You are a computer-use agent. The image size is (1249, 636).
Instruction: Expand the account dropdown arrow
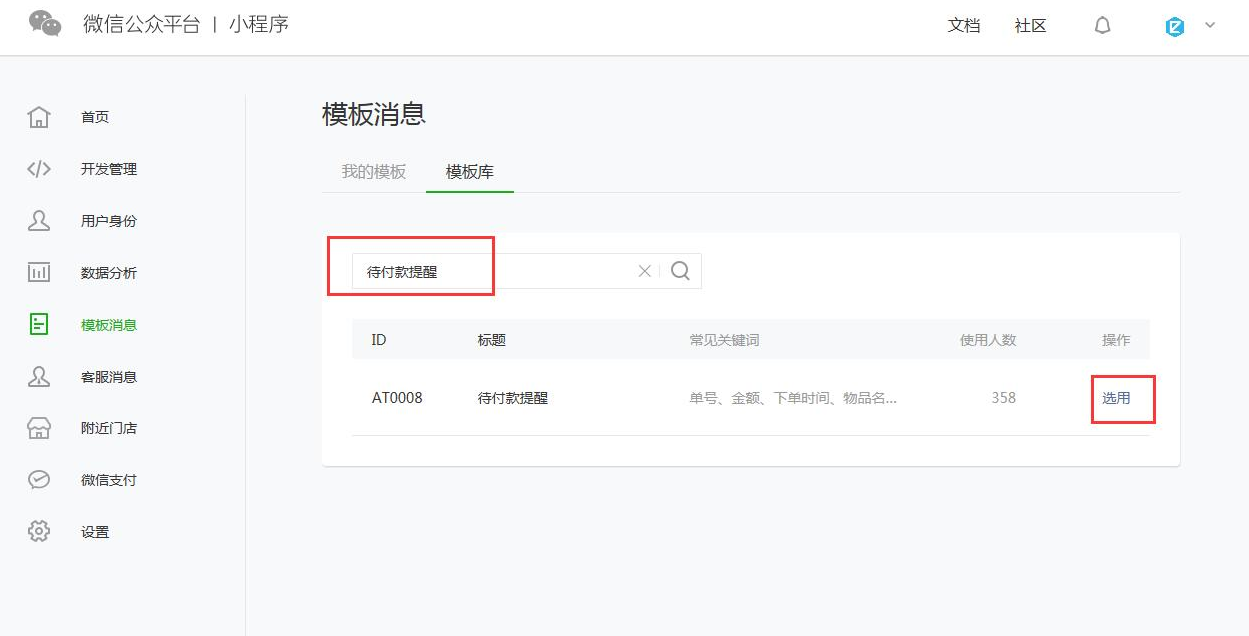pyautogui.click(x=1210, y=26)
